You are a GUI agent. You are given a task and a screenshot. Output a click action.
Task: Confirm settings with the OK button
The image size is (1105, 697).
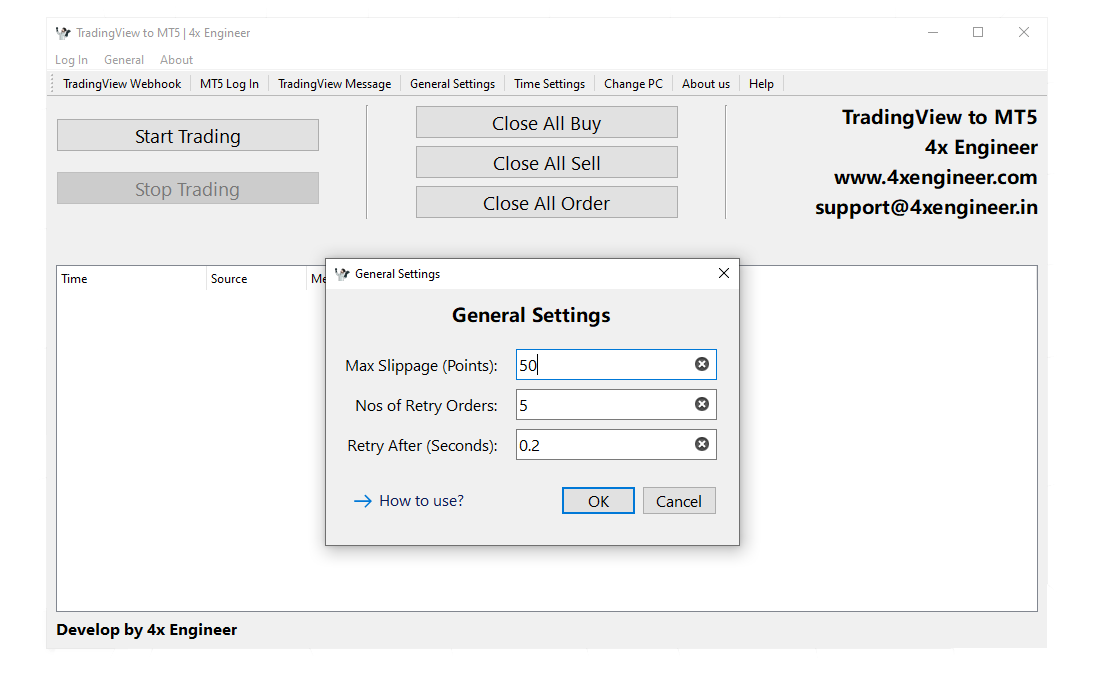point(598,501)
